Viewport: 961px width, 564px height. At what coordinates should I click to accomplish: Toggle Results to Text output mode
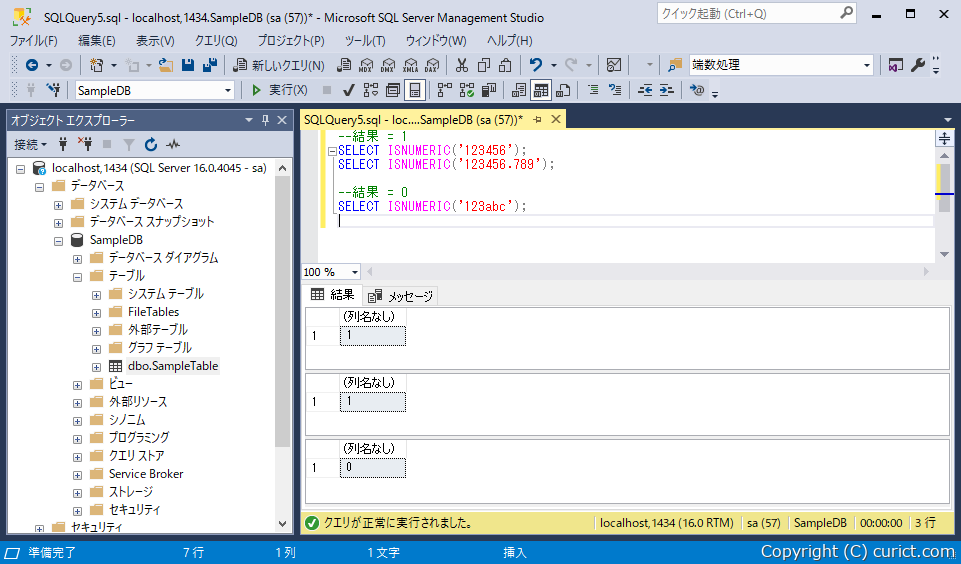click(x=518, y=91)
